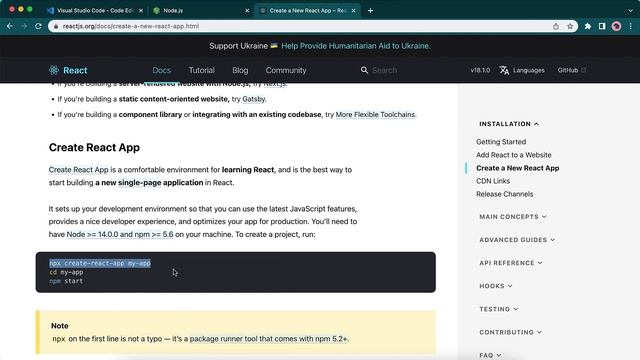Expand the Testing sidebar section

point(498,309)
